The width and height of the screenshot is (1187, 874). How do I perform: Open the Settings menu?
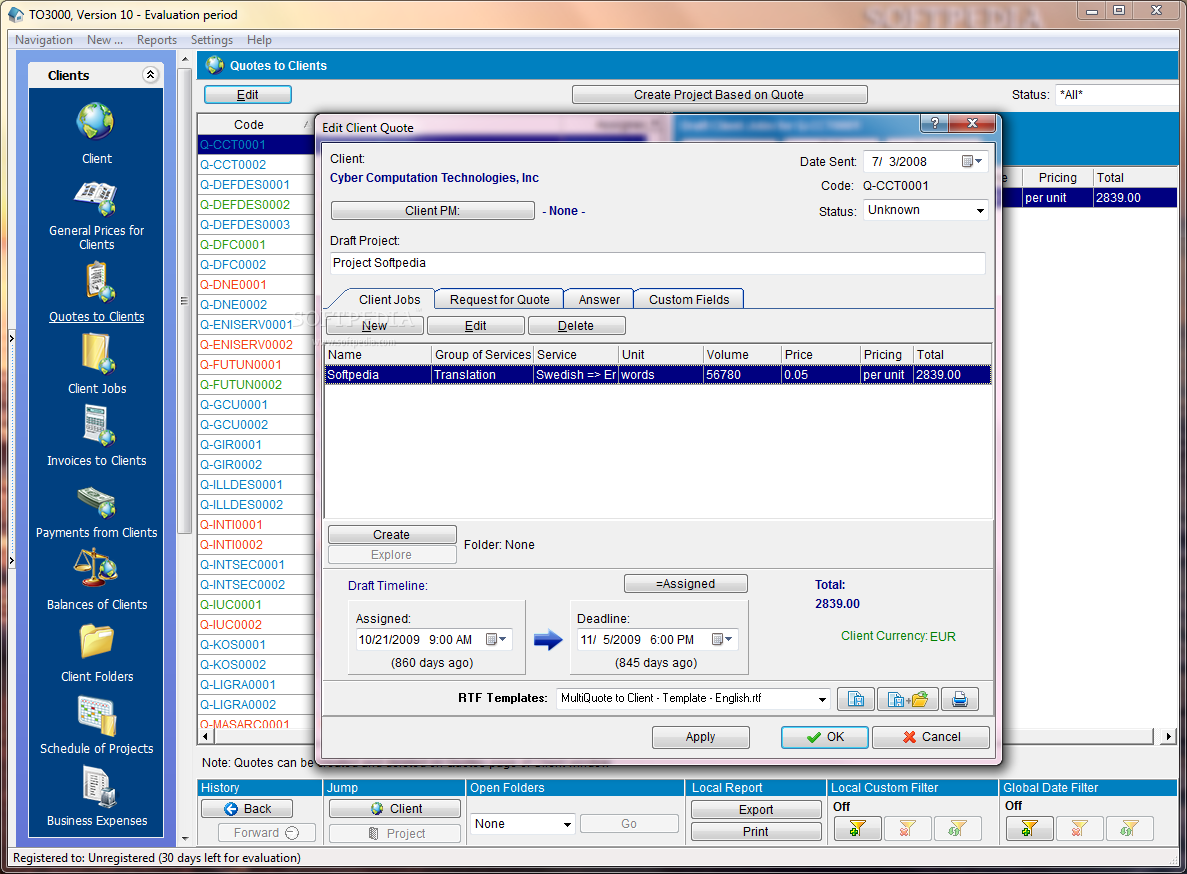(211, 39)
